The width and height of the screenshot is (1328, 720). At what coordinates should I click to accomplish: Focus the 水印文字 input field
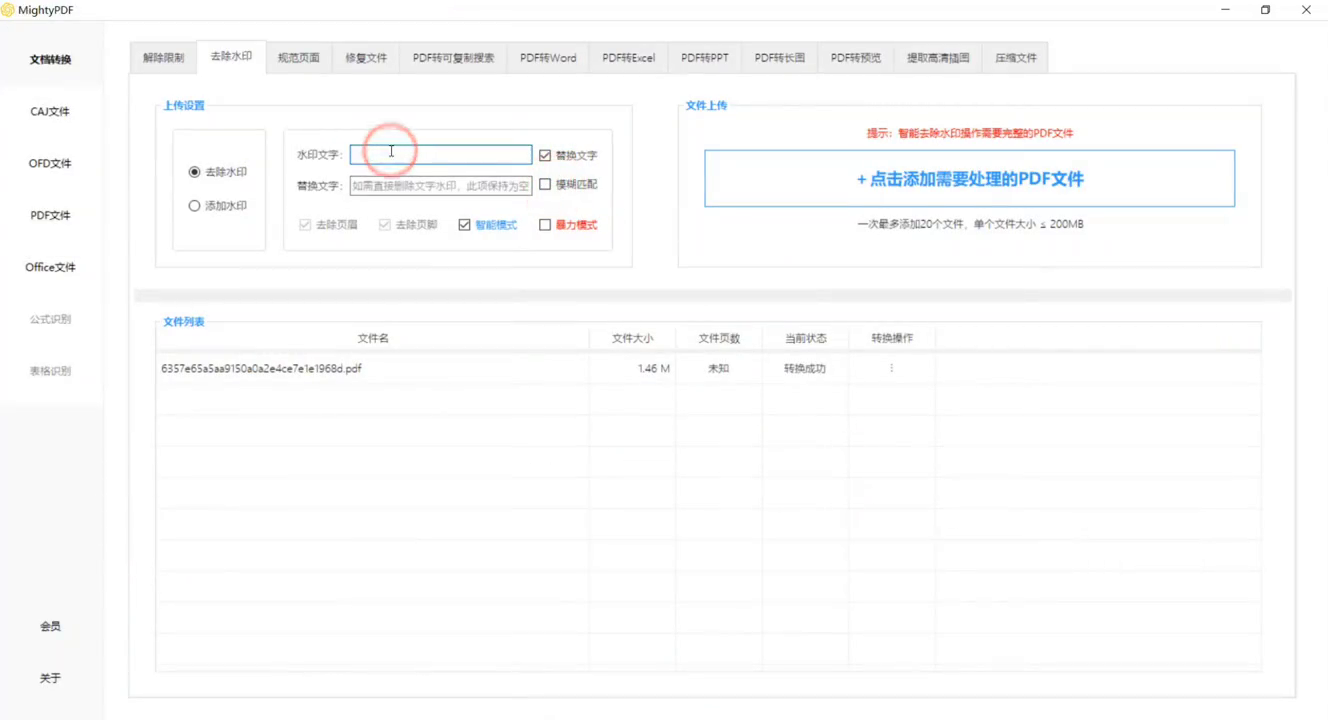441,155
